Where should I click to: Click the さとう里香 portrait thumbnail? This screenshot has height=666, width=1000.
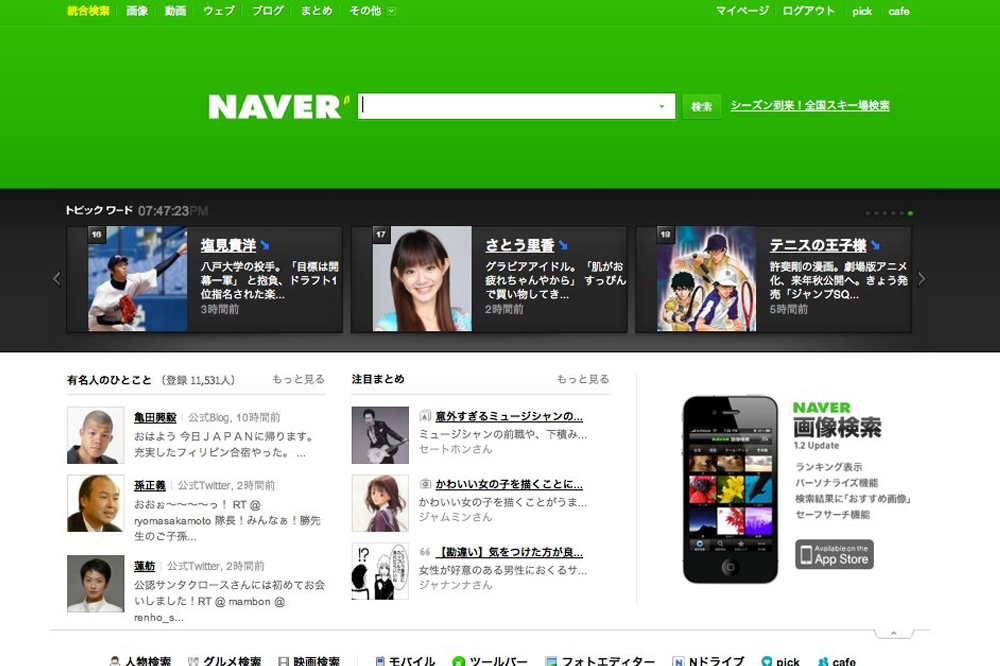click(422, 279)
